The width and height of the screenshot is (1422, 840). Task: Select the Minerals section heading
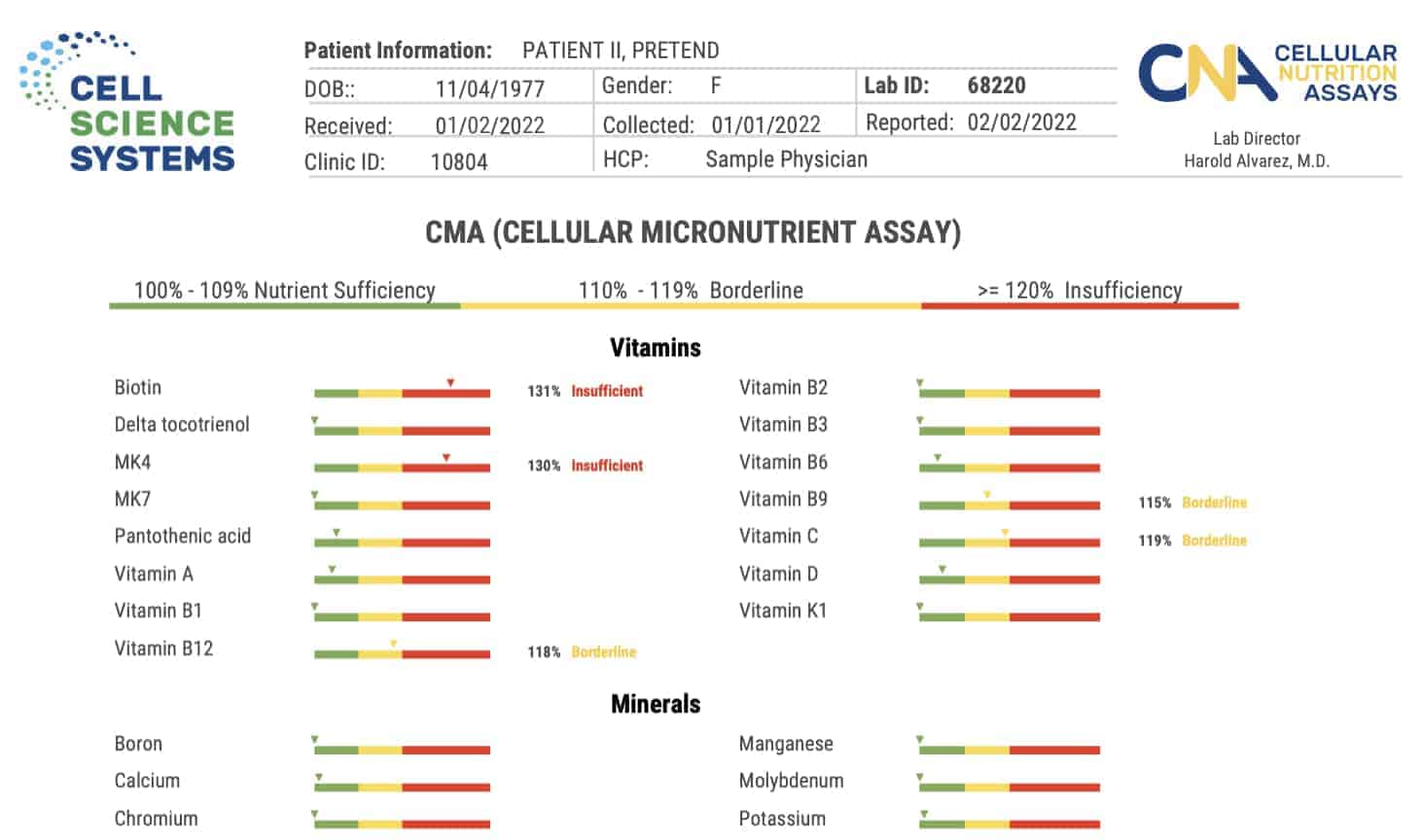655,704
